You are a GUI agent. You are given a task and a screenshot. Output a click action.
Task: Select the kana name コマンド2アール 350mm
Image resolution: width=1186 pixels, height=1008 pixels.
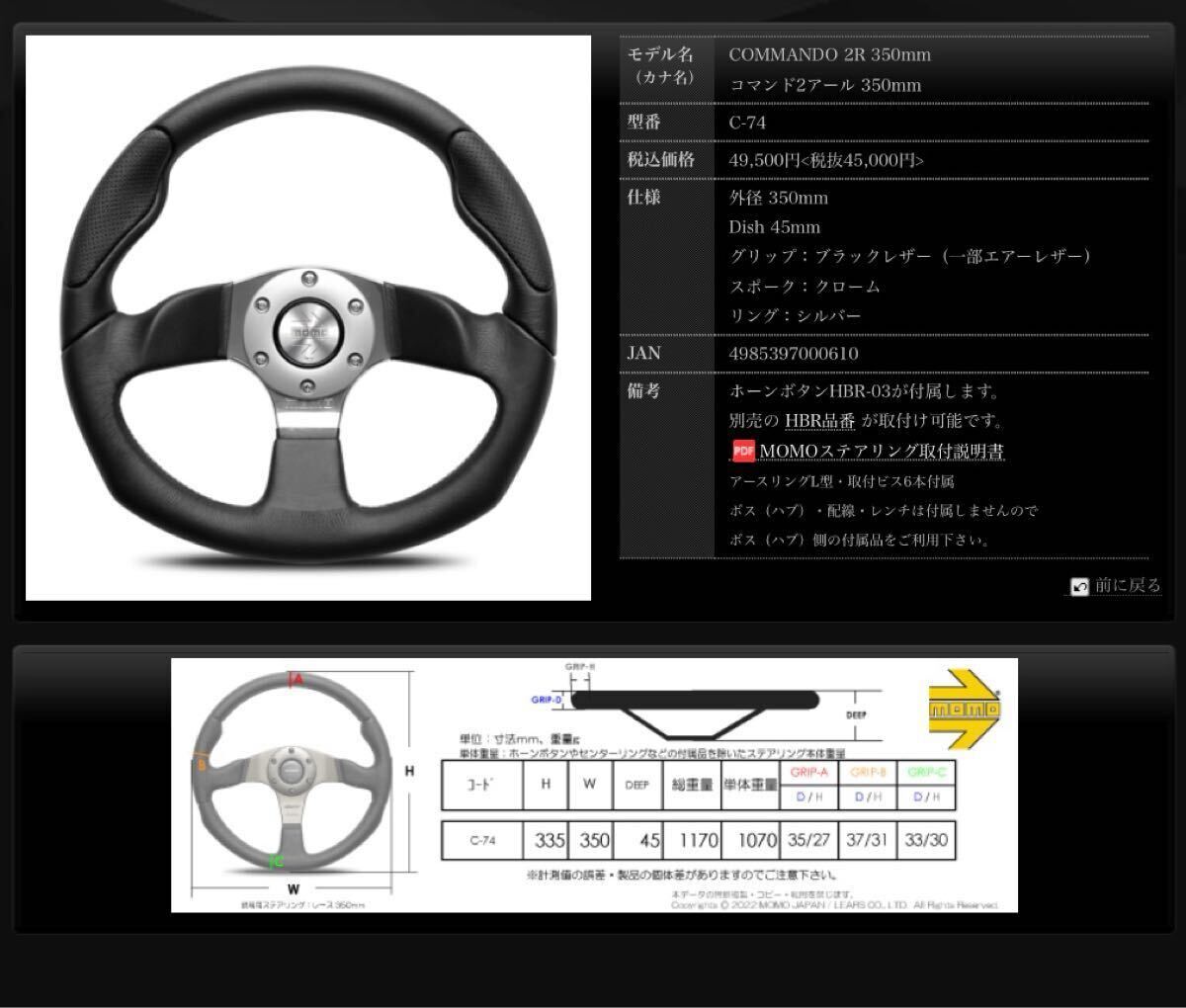[x=825, y=85]
